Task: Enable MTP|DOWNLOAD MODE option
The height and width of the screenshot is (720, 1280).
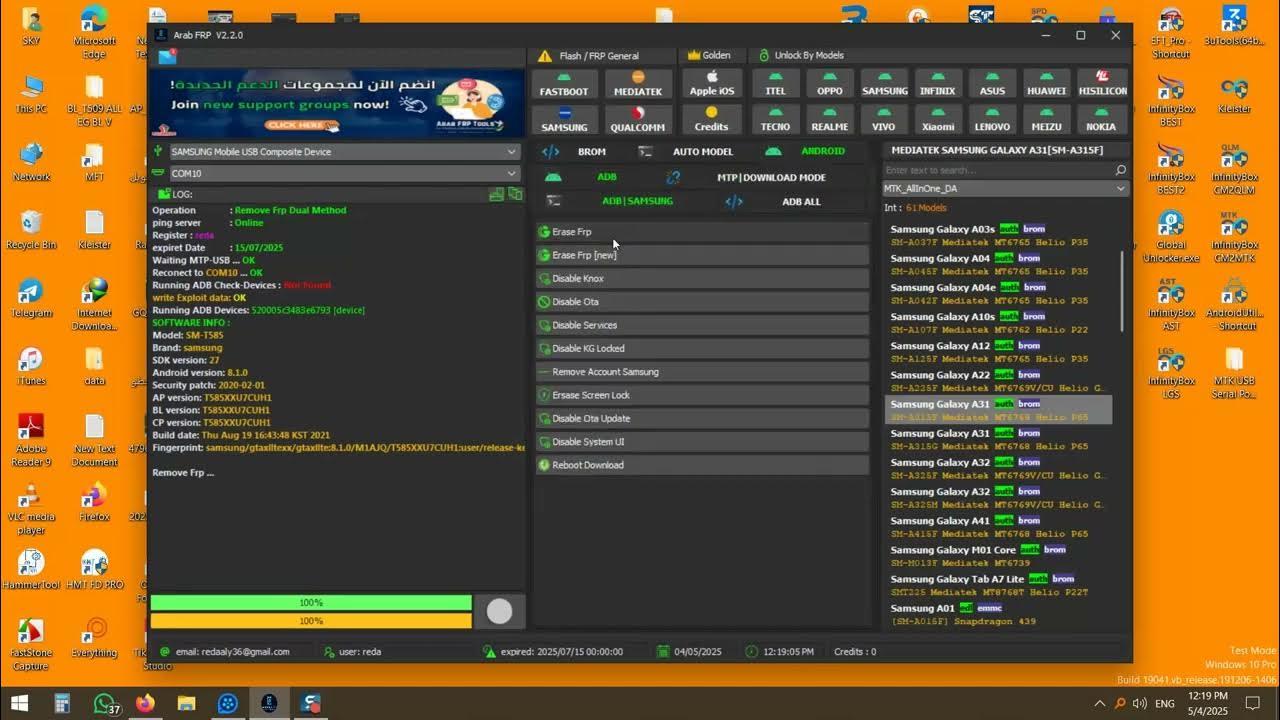Action: (x=770, y=176)
